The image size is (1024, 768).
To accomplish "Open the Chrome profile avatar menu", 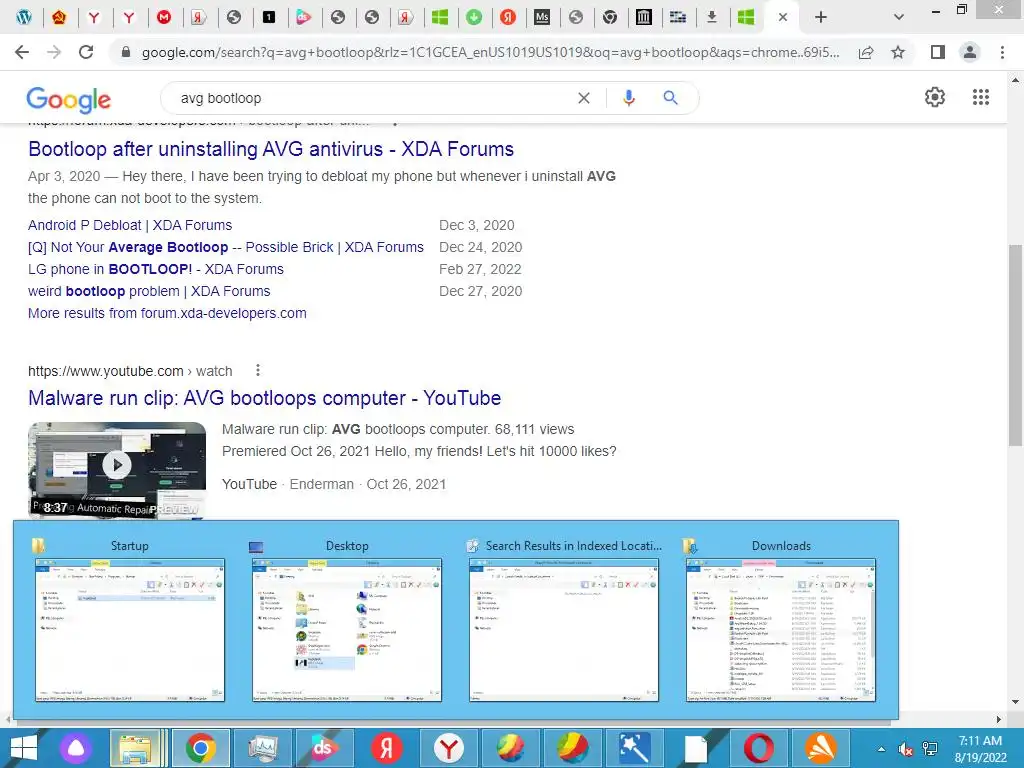I will pyautogui.click(x=970, y=52).
